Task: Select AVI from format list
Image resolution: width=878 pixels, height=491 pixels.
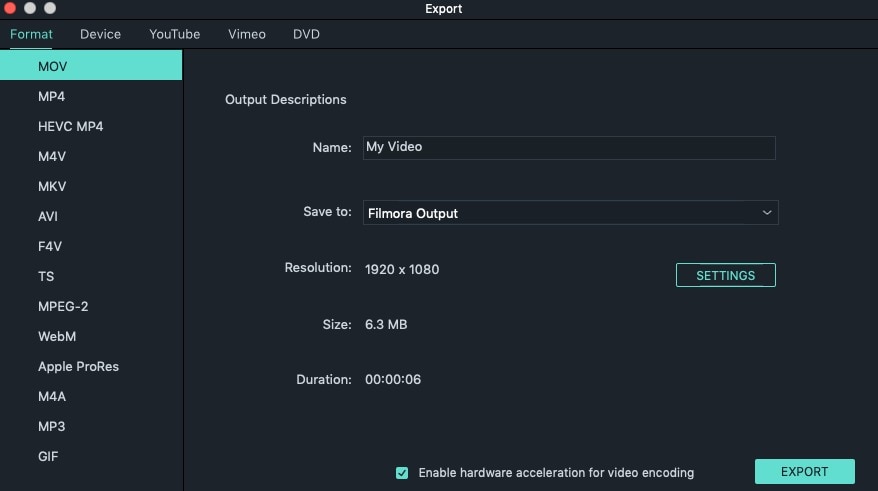Action: pos(50,217)
